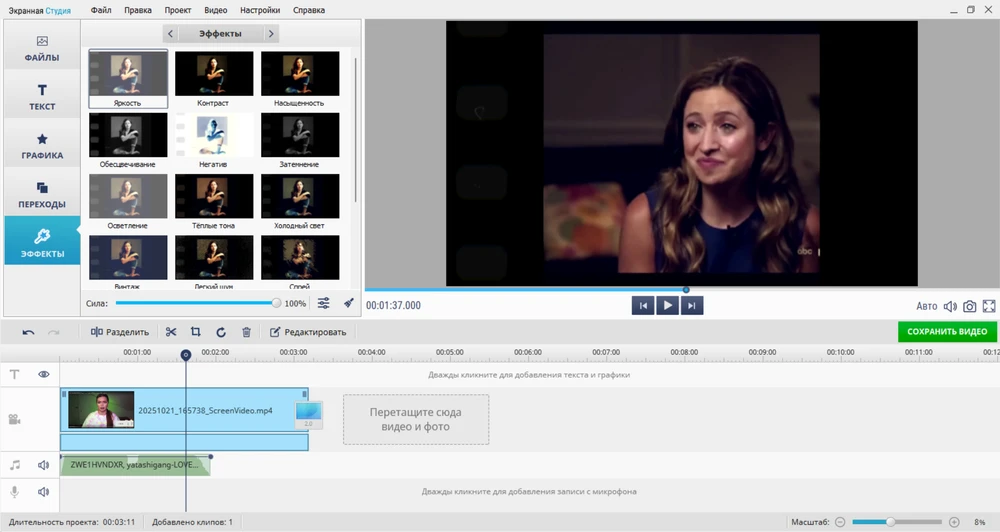1000x532 pixels.
Task: Switch to the Переходы tab
Action: click(43, 194)
